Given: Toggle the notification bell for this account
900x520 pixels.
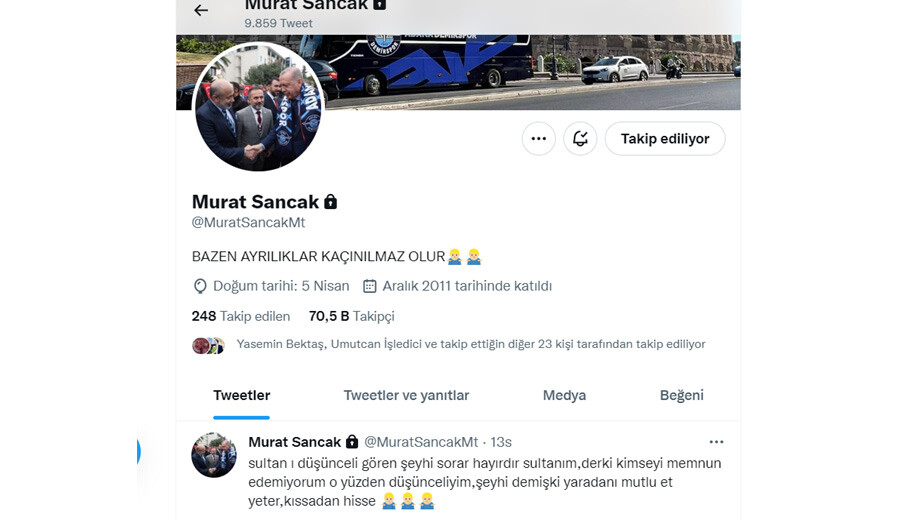Looking at the screenshot, I should 580,138.
